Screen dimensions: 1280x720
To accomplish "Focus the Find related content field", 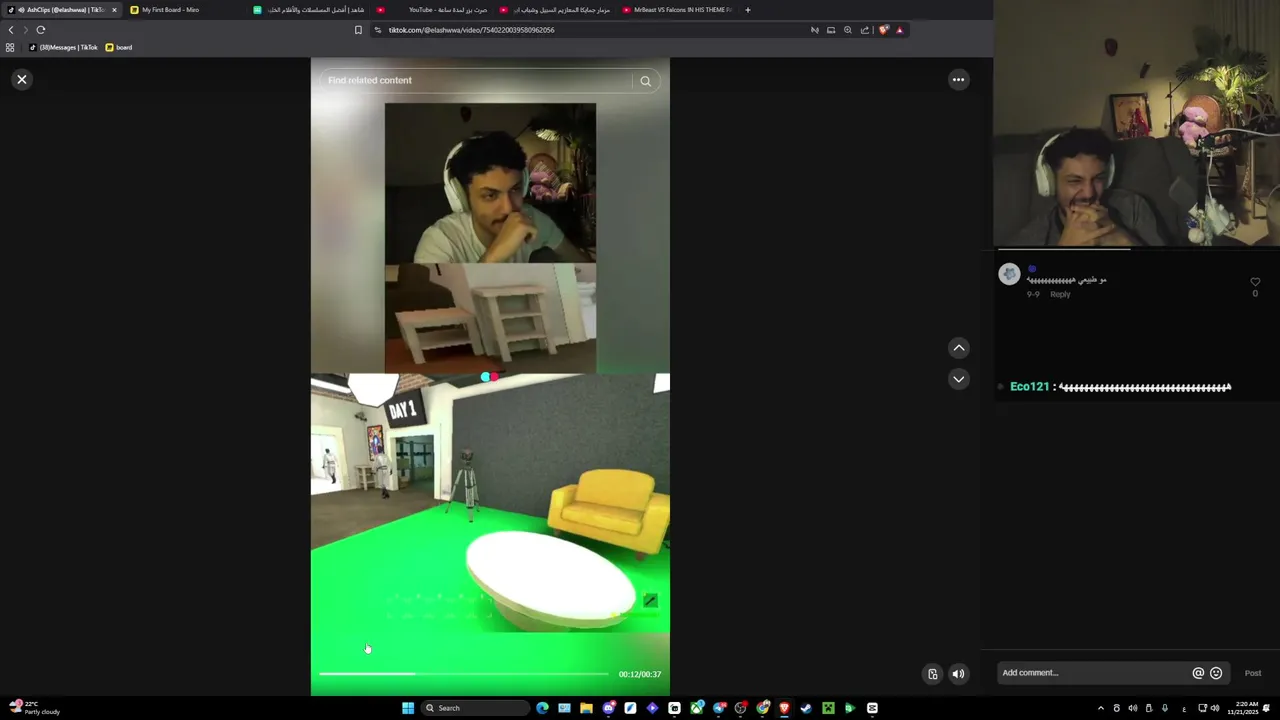I will pos(478,80).
